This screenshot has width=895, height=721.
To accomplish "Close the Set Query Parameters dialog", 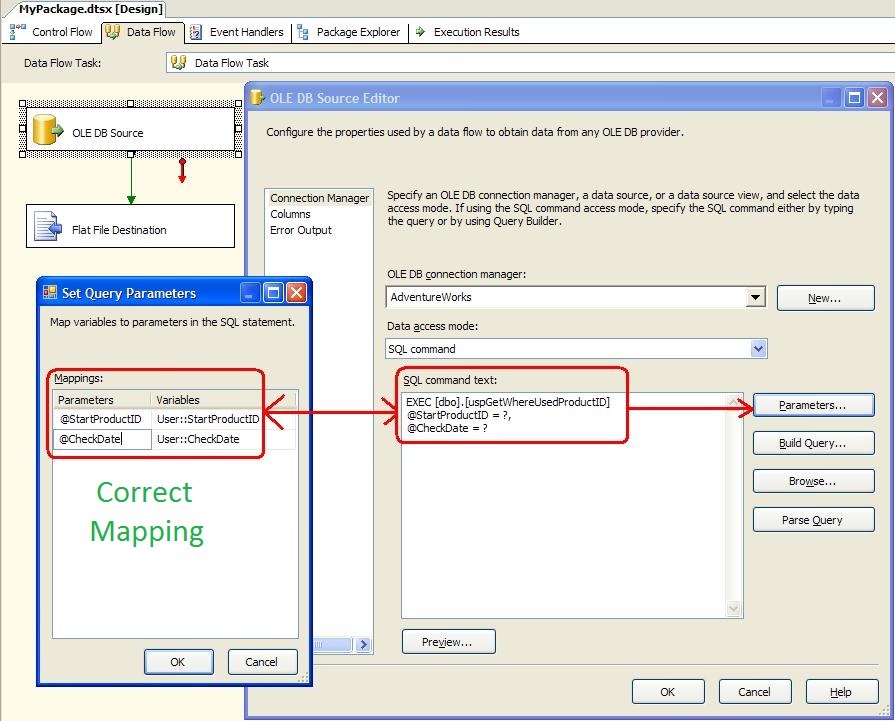I will [x=296, y=292].
